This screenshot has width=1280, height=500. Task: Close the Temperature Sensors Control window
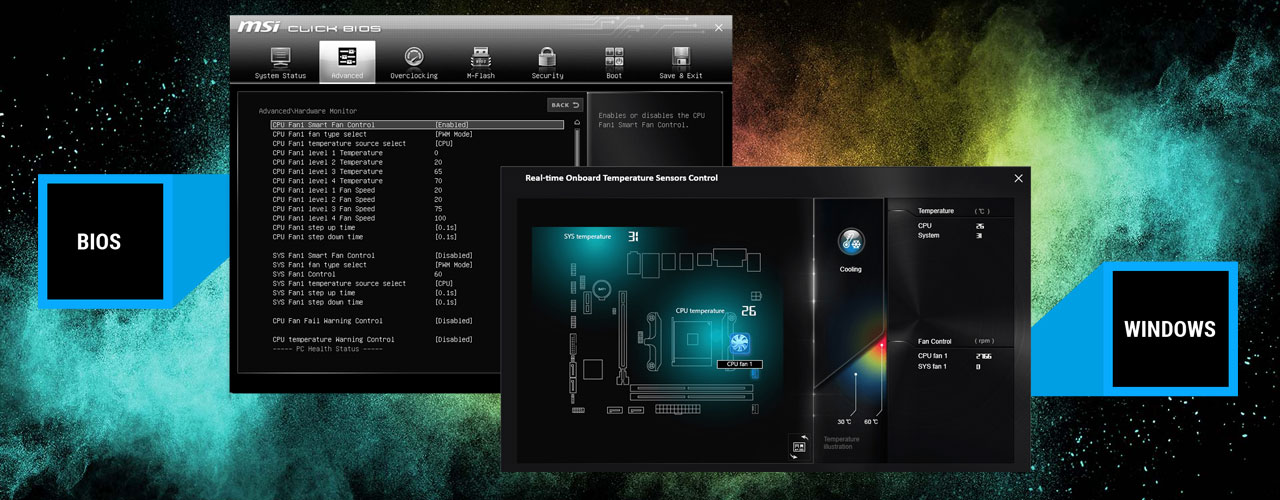pyautogui.click(x=1018, y=178)
